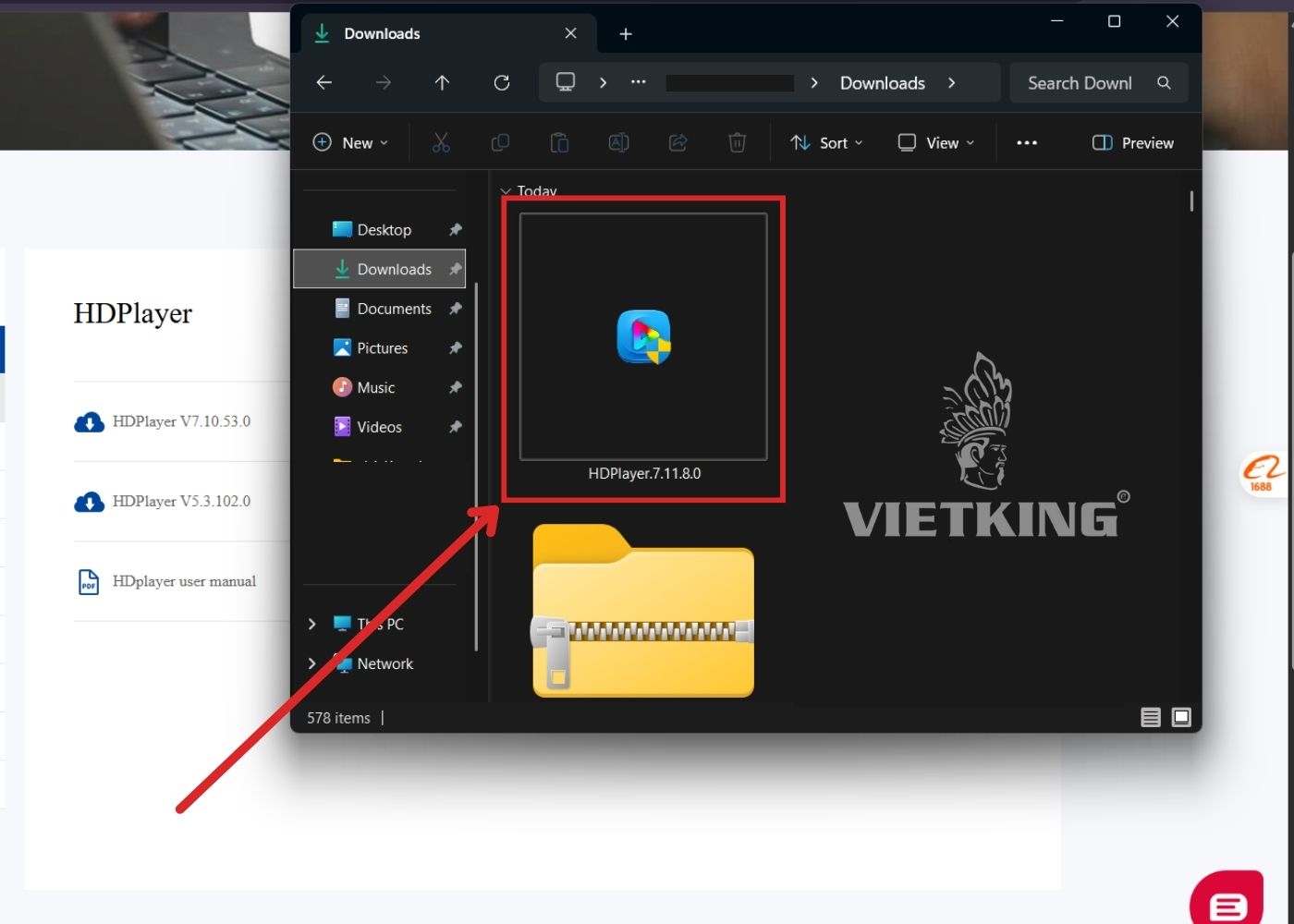Open the View options dropdown

coord(936,142)
